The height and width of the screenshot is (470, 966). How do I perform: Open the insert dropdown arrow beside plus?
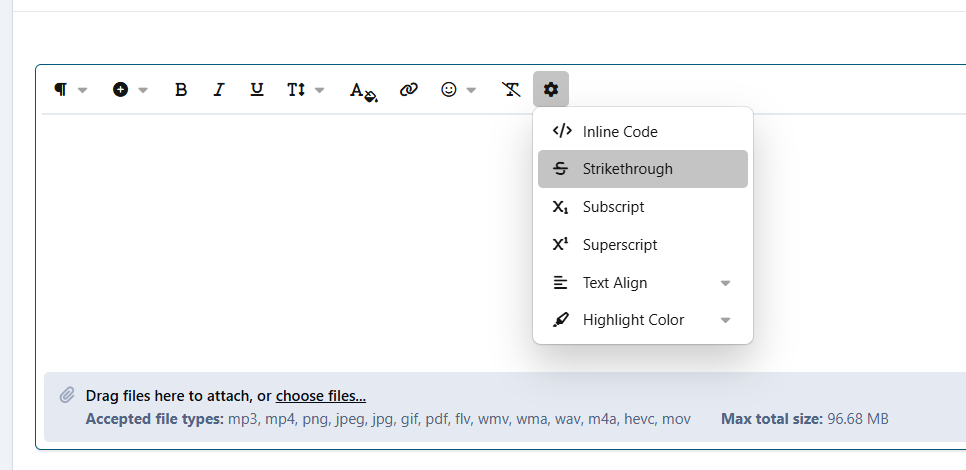[143, 91]
